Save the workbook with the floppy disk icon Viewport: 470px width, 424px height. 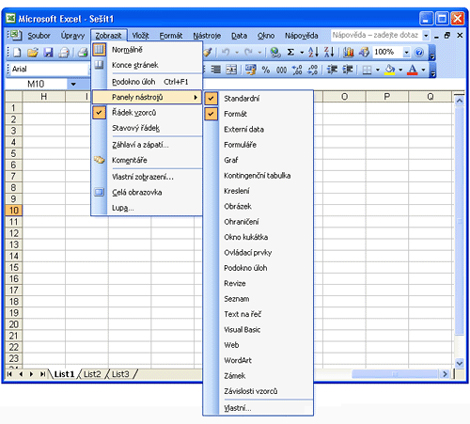(x=48, y=52)
